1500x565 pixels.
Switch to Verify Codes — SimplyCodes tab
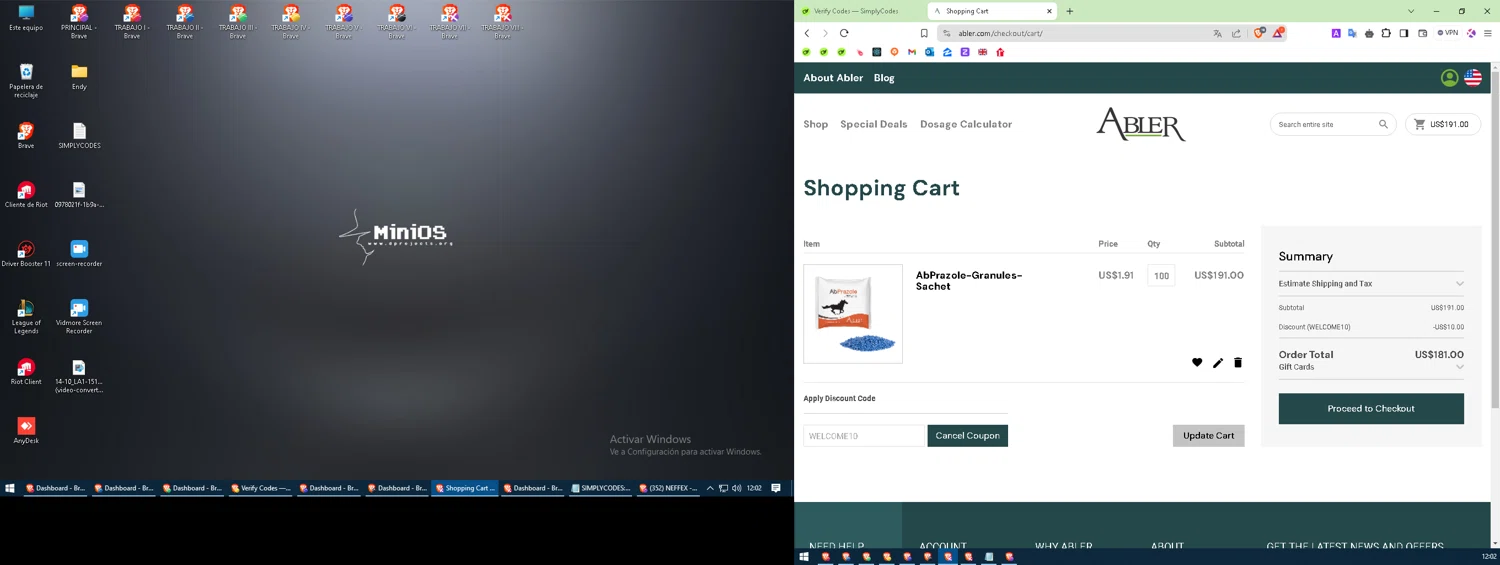point(860,11)
